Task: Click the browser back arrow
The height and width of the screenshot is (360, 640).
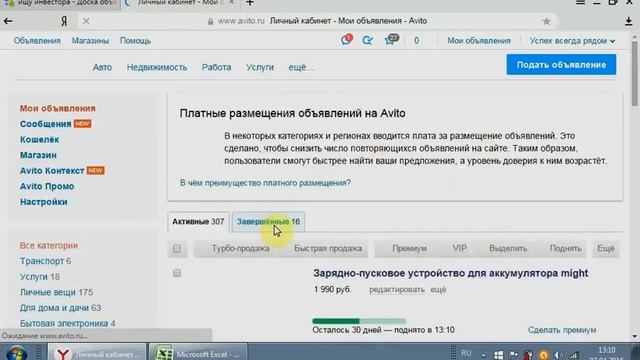Action: (x=8, y=21)
